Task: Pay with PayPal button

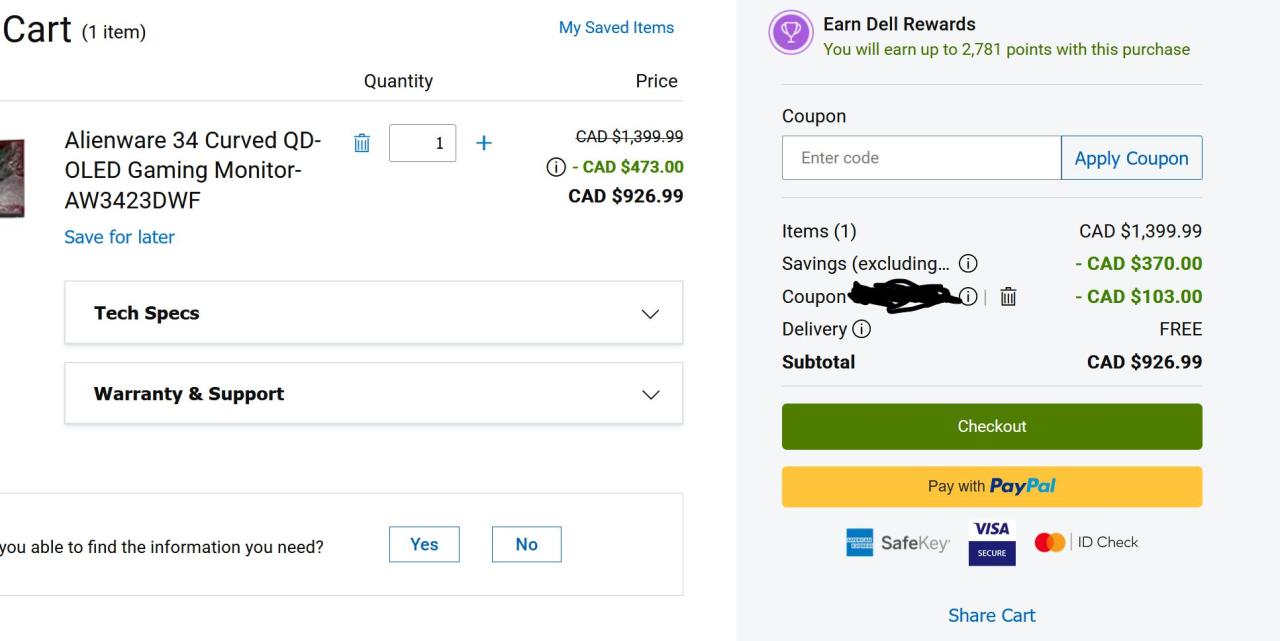Action: click(x=992, y=487)
